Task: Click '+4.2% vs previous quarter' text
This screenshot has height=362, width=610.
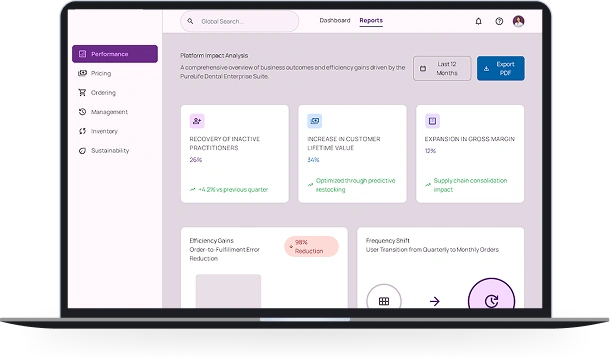Action: pos(233,190)
